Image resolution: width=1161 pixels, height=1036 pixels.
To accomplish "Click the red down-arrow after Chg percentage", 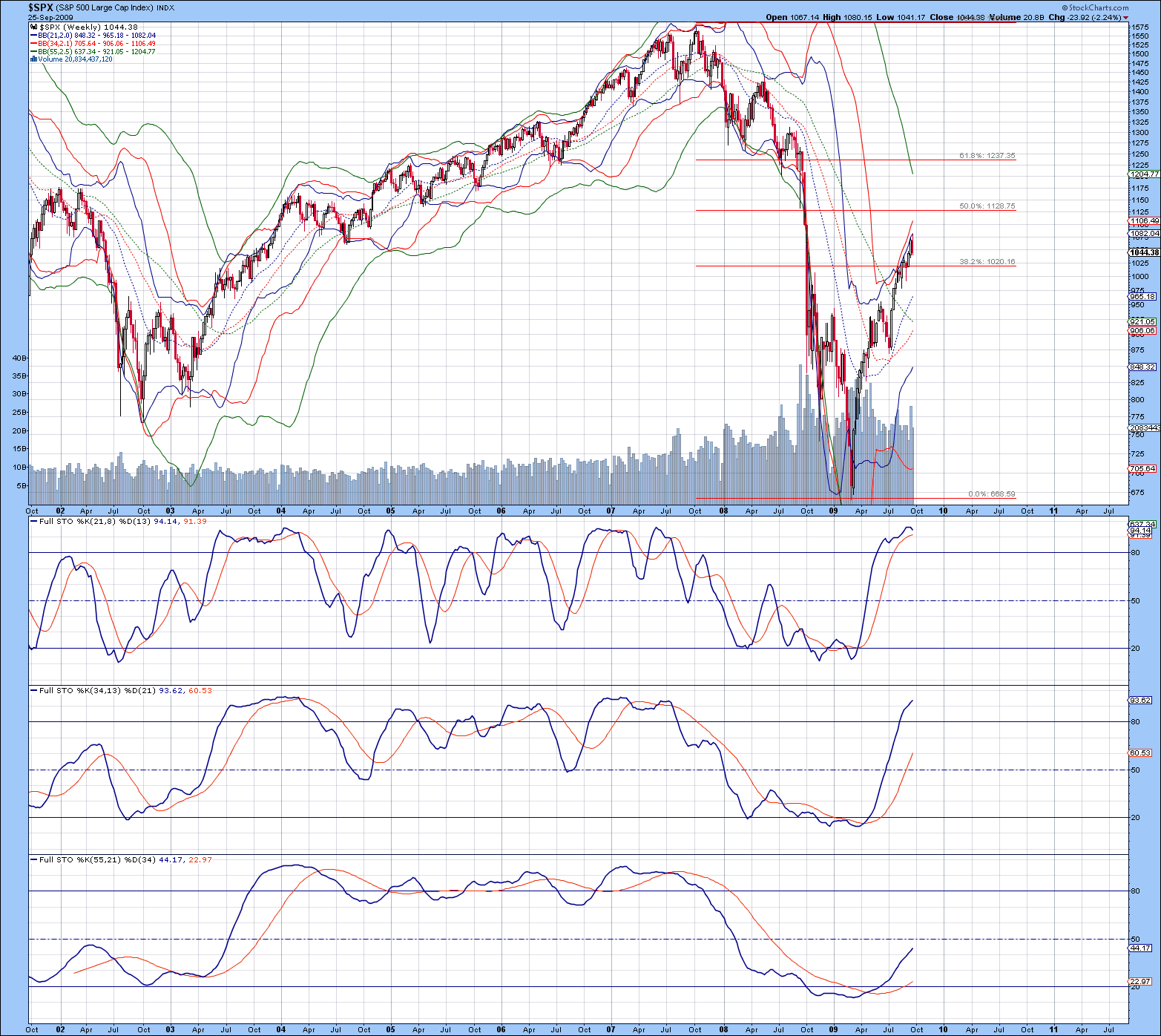I will point(1126,18).
